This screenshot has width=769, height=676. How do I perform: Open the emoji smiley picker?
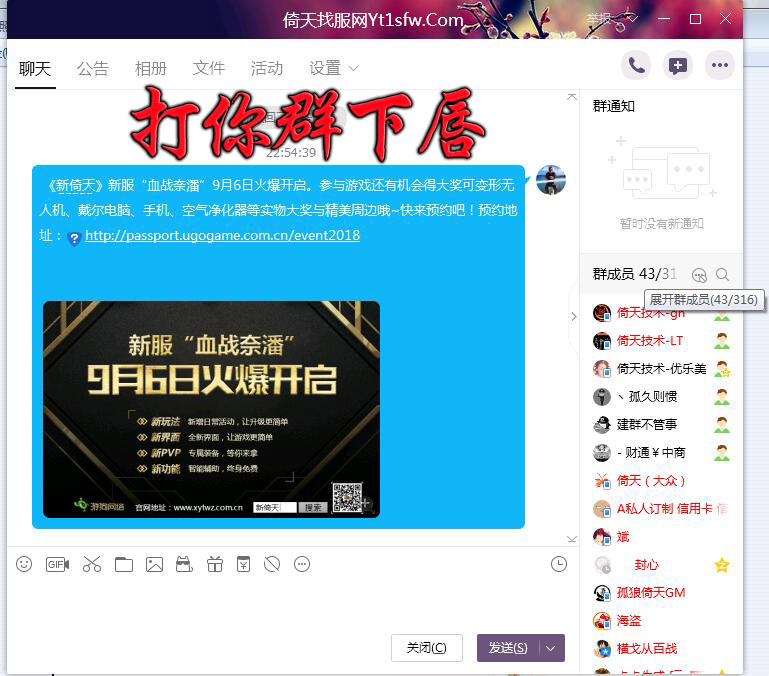(24, 564)
